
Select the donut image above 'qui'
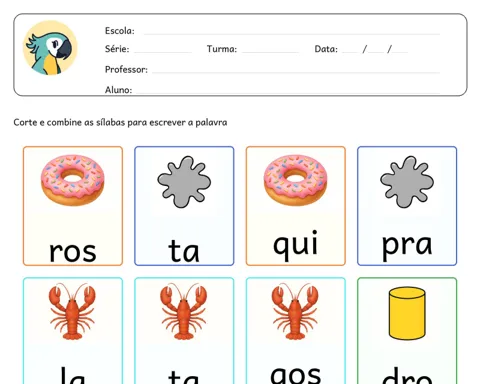295,180
